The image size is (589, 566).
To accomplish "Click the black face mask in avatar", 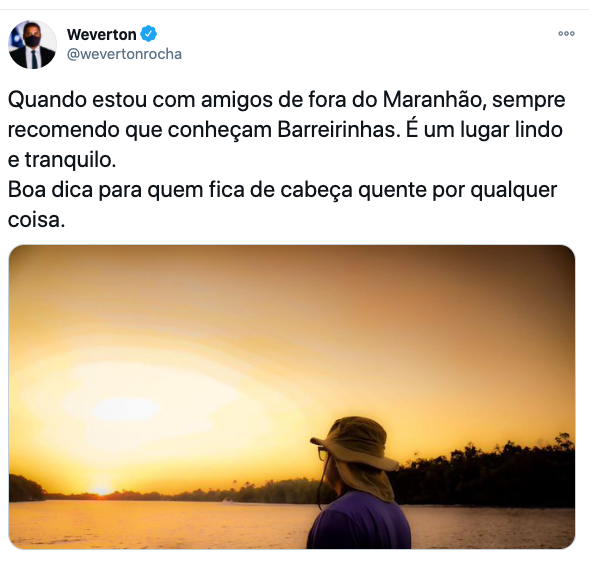I will click(32, 41).
